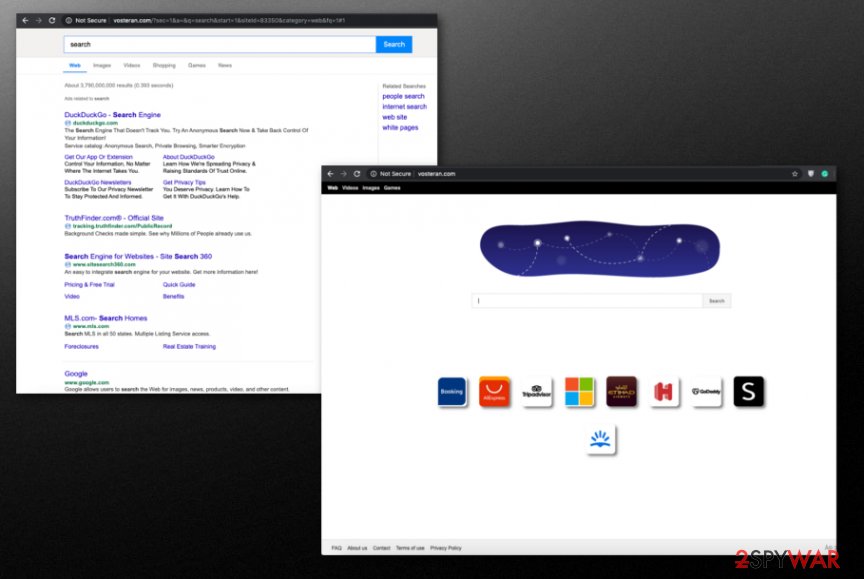Screen dimensions: 864x579
Task: Open Pricing & Free Trial sublink
Action: [x=89, y=285]
